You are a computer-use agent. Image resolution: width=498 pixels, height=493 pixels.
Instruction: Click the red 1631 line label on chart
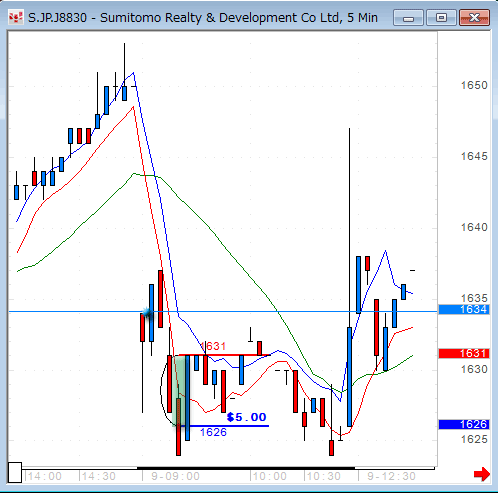[x=213, y=346]
